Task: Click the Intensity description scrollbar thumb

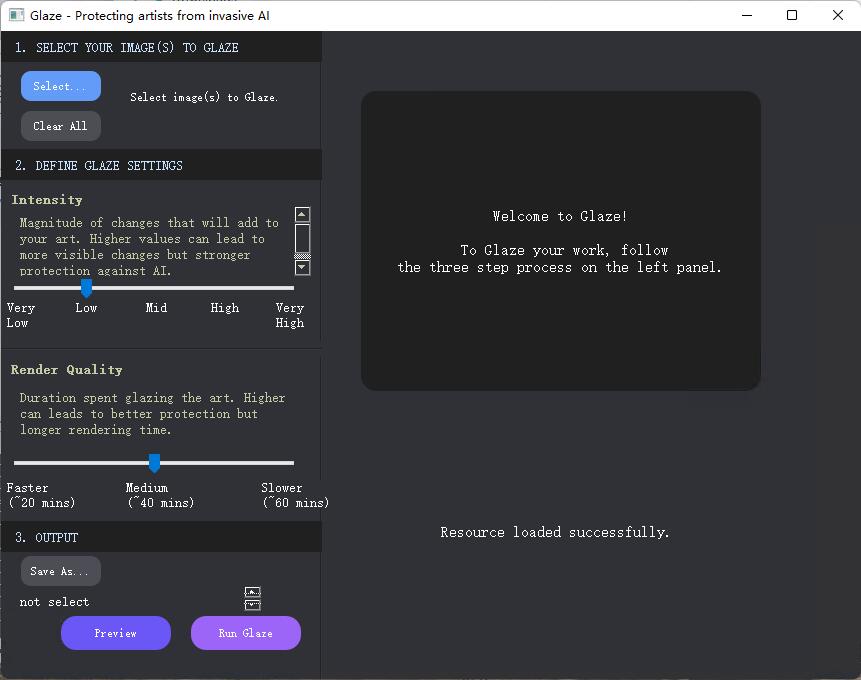Action: (303, 238)
